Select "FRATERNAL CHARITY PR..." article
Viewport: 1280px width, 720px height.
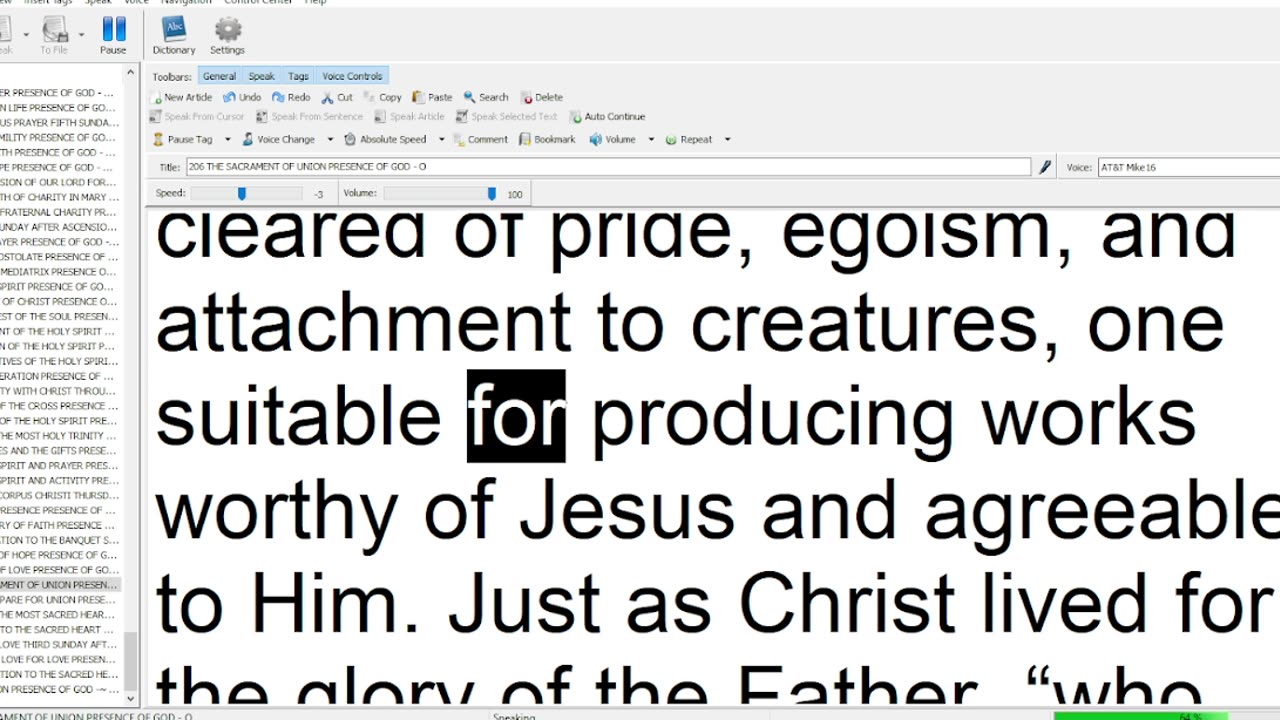(x=59, y=212)
